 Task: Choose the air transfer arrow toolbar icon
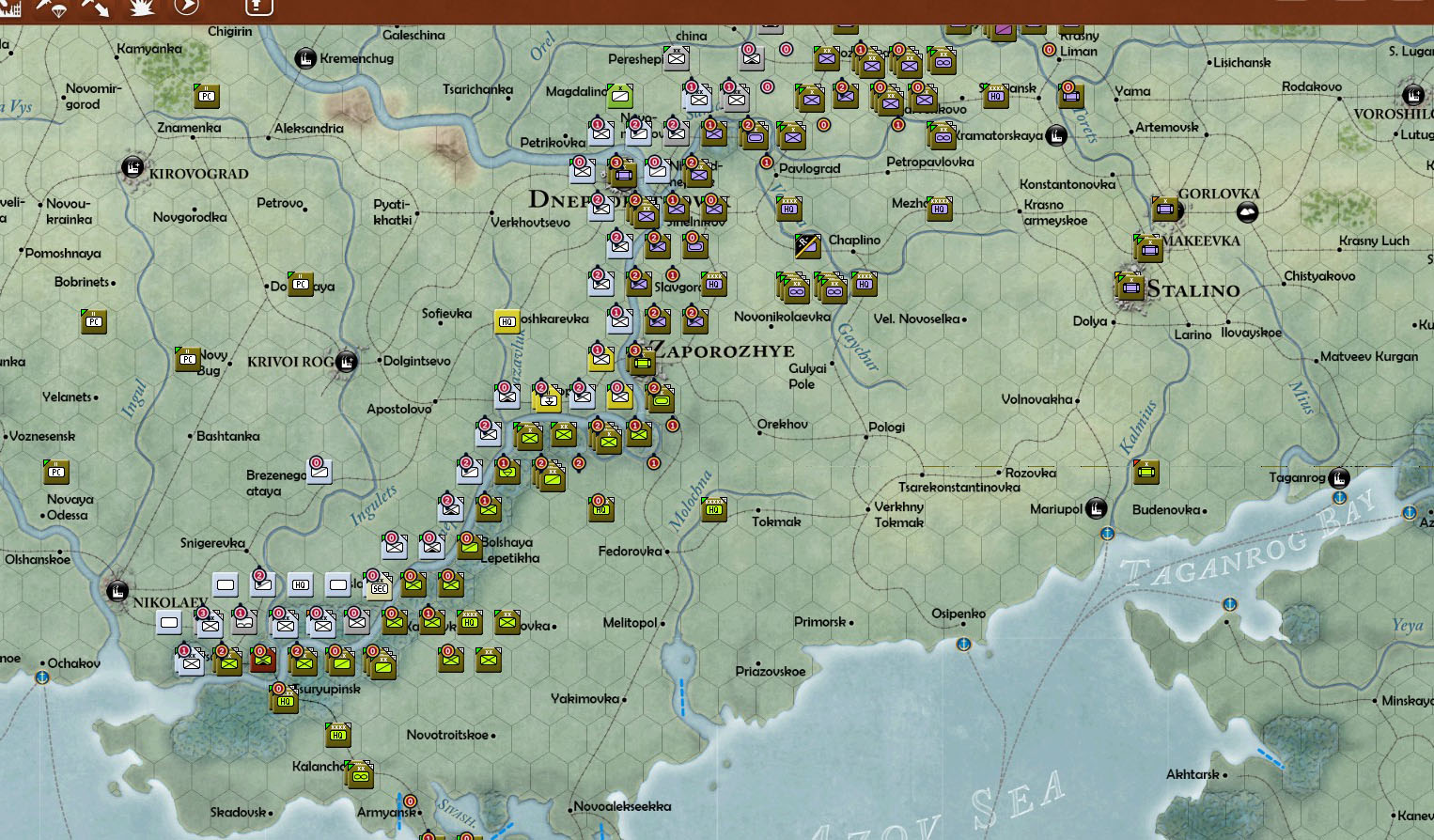[96, 7]
